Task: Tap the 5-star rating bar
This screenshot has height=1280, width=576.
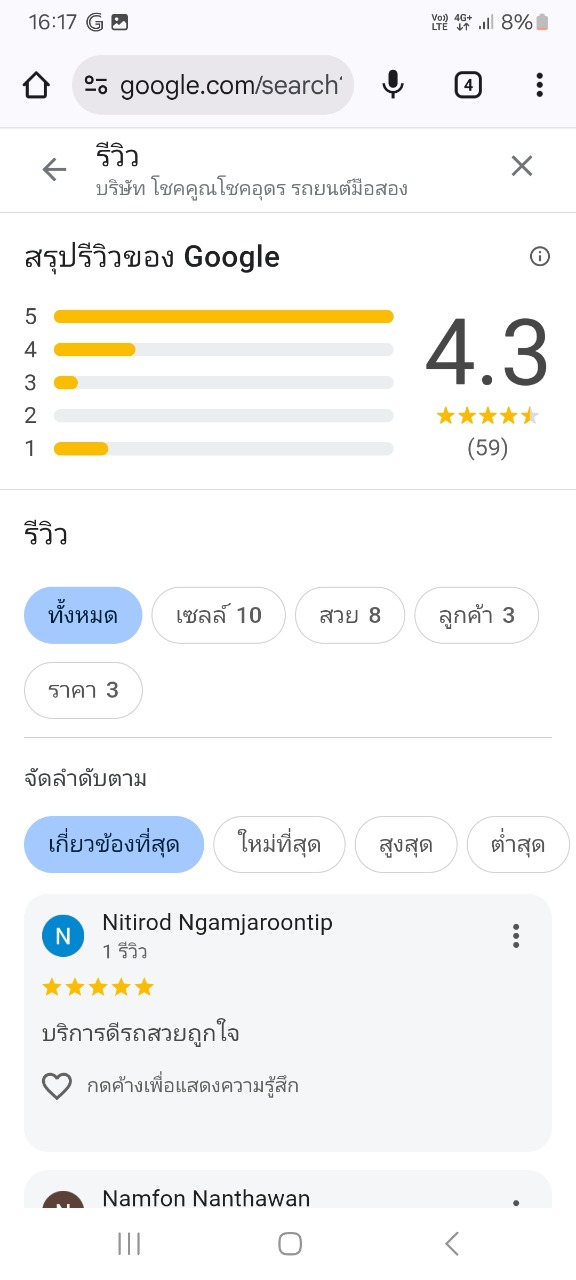Action: point(224,317)
